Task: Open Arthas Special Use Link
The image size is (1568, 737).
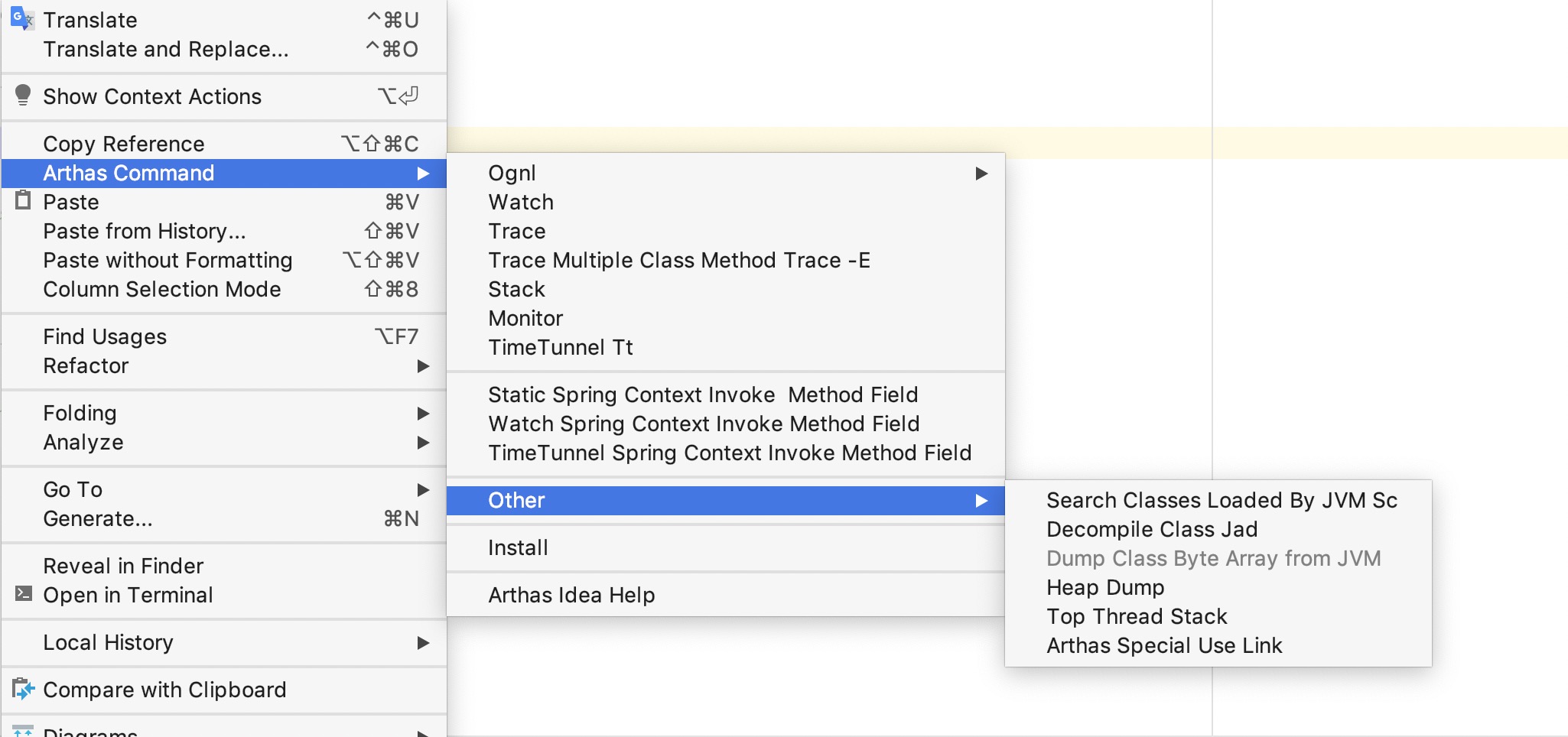Action: point(1218,645)
